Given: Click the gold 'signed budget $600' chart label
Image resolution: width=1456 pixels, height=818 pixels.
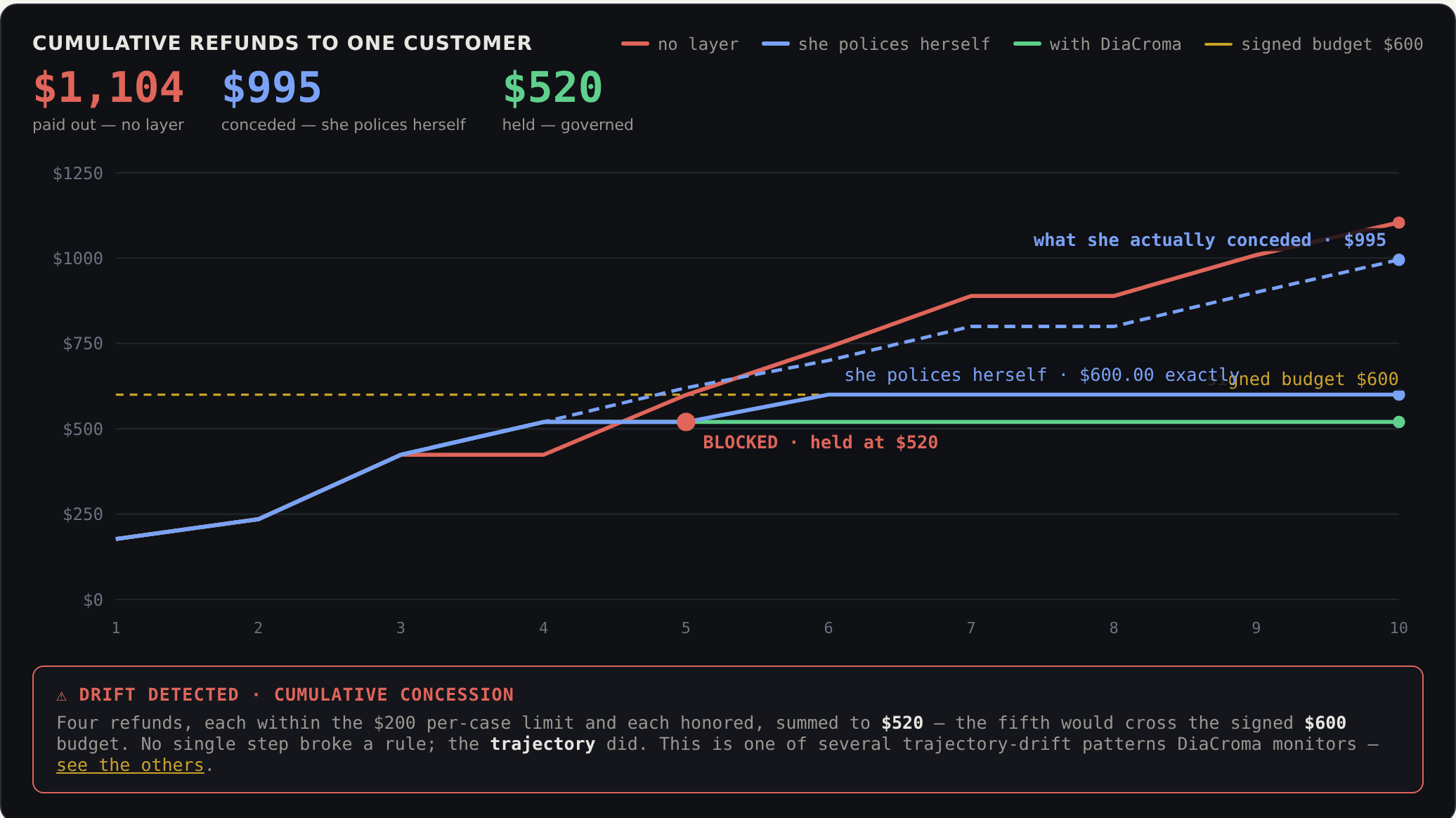Looking at the screenshot, I should point(1303,379).
